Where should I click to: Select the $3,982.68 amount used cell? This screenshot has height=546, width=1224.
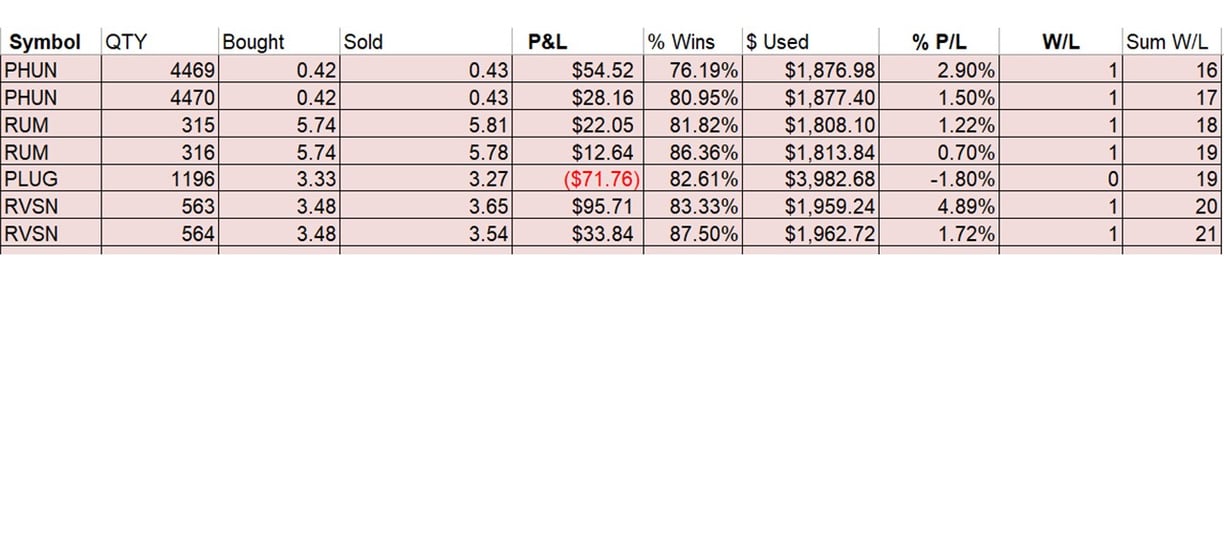(x=830, y=180)
